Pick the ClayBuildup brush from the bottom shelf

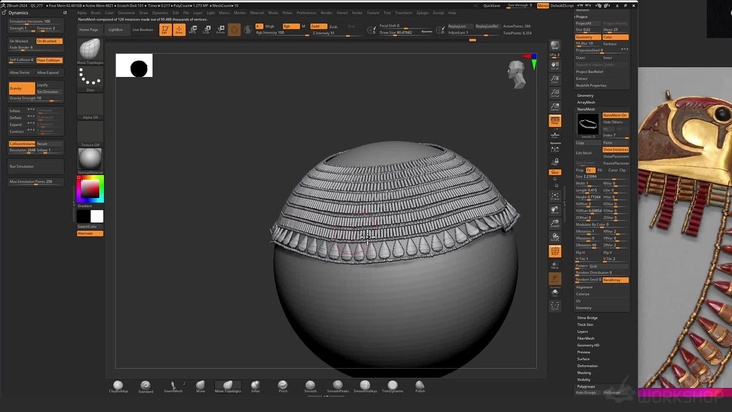pos(118,386)
